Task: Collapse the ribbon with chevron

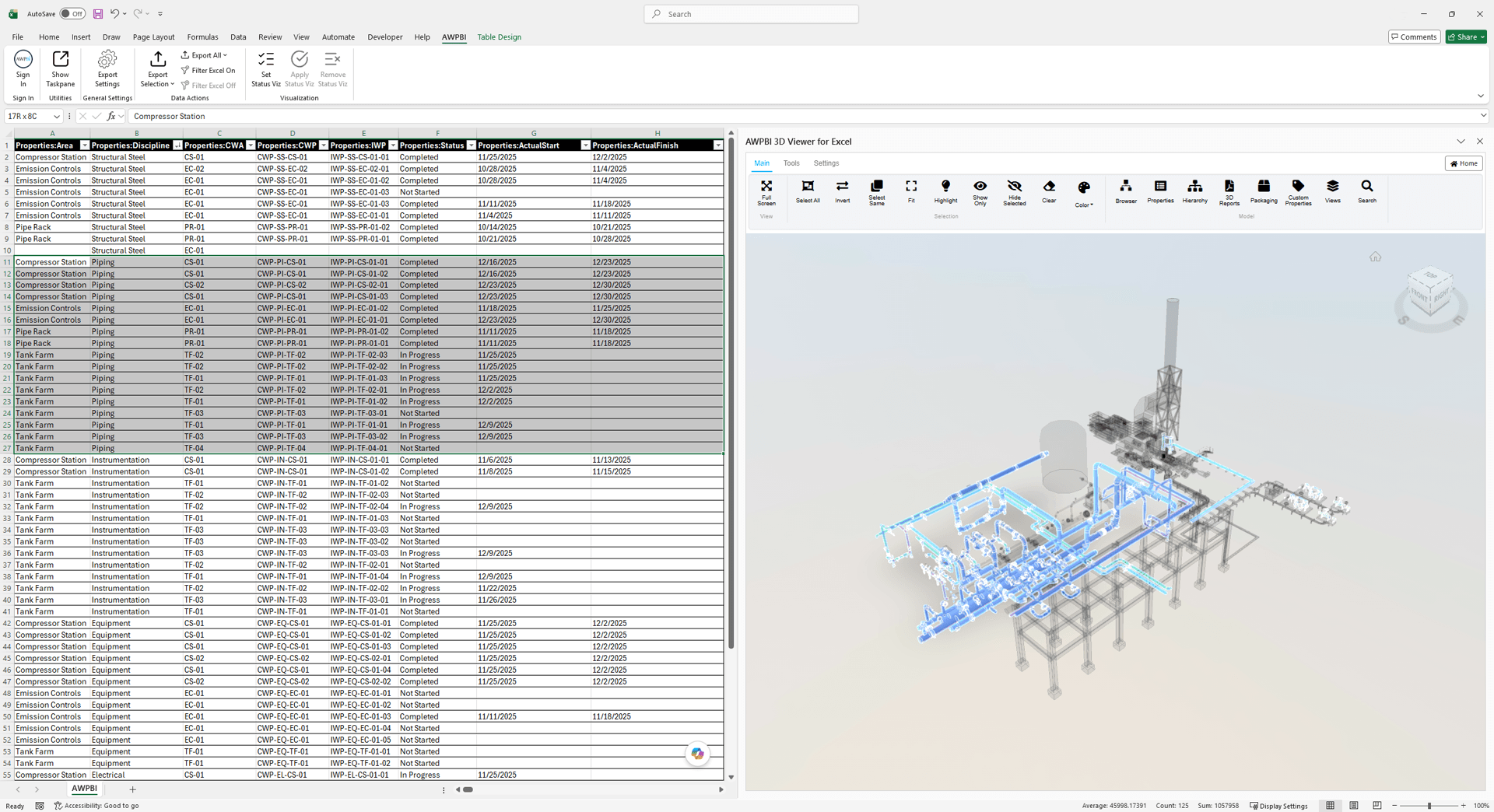Action: coord(1480,96)
